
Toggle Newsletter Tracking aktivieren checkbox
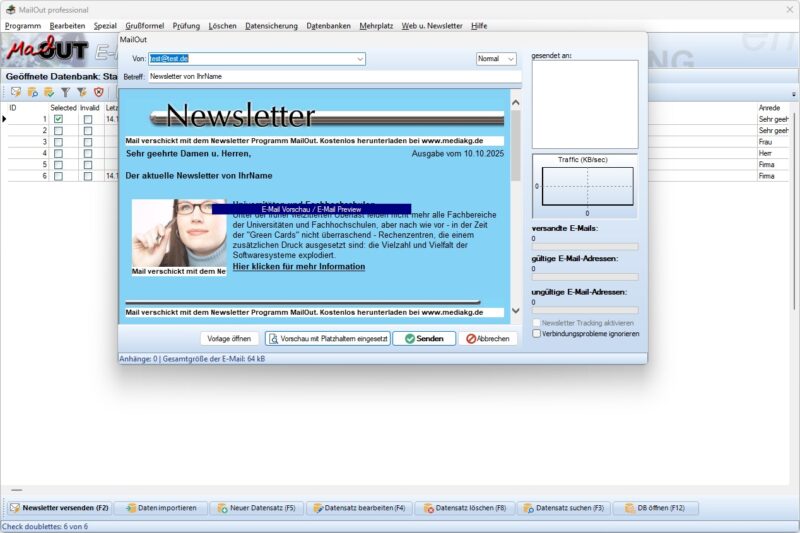coord(536,323)
